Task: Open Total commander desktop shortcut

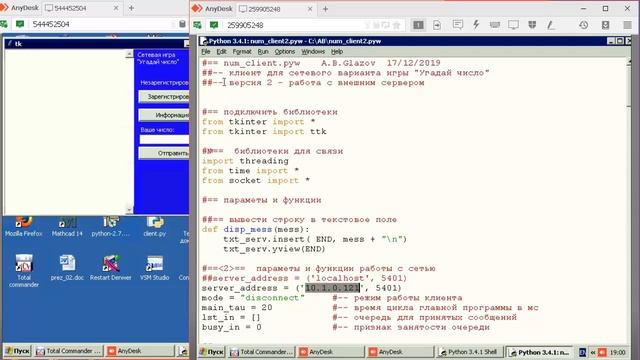Action: 24,271
